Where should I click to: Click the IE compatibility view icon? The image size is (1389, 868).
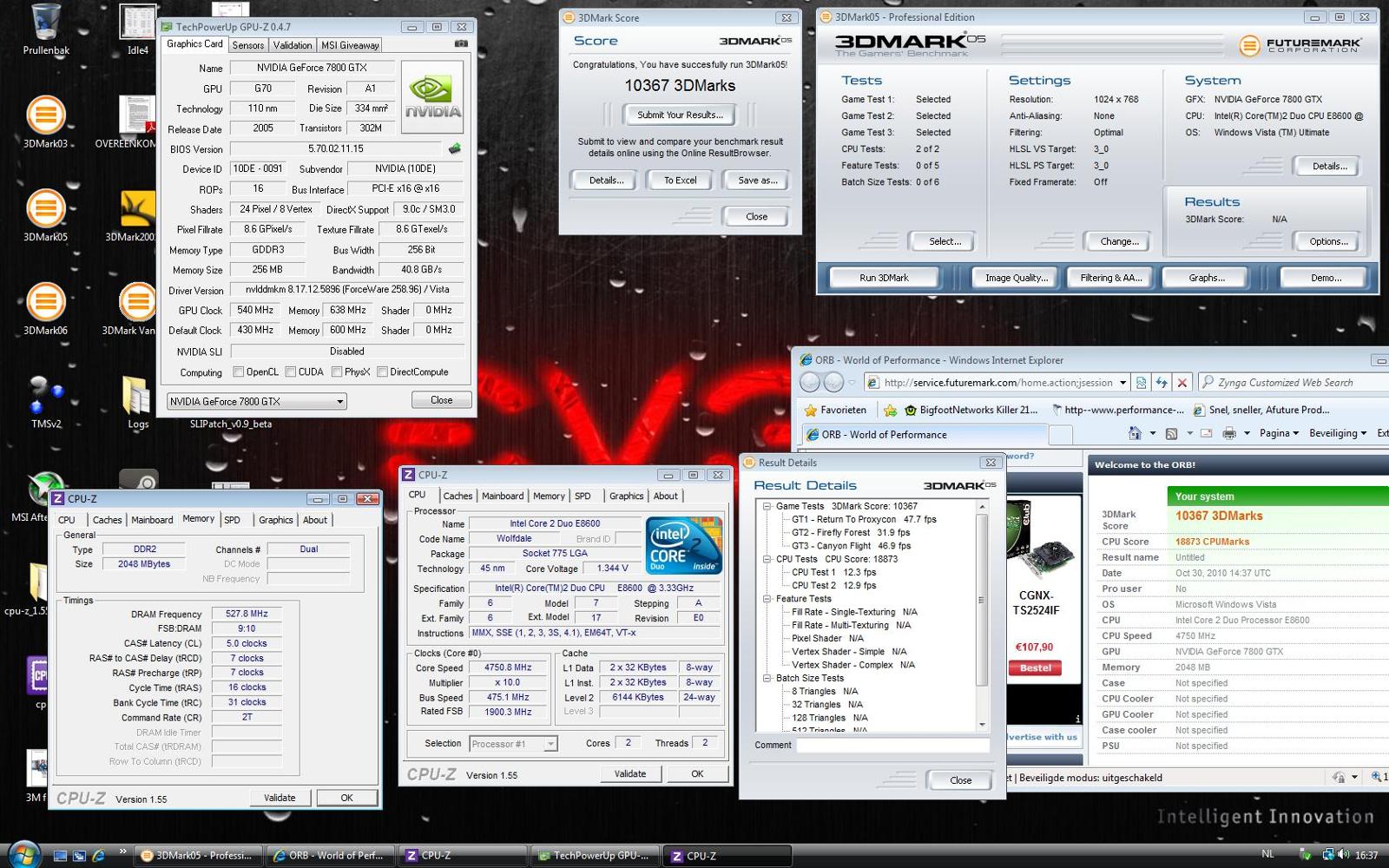[1142, 383]
